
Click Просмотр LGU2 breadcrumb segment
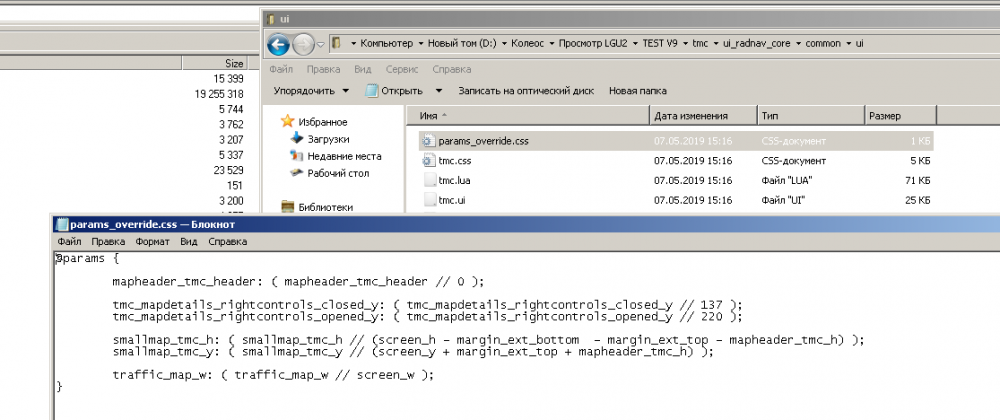[593, 43]
